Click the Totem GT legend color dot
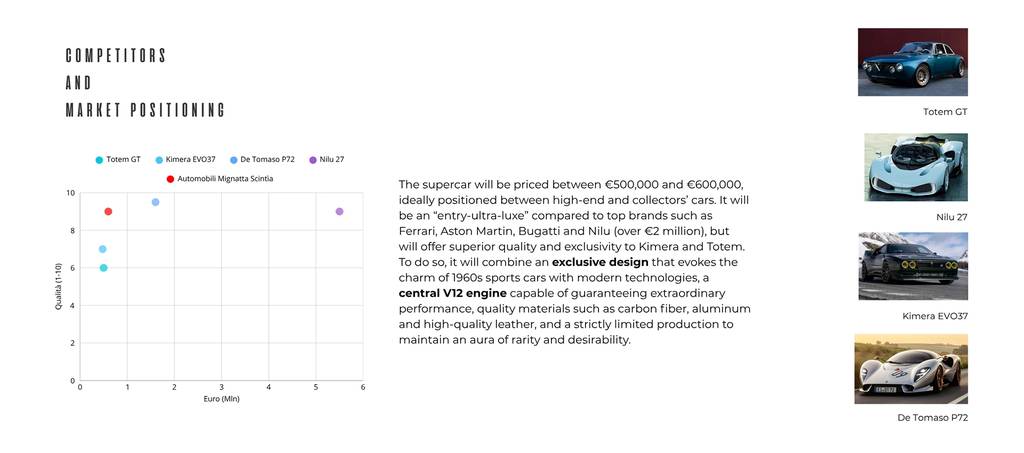Screen dimensions: 1024x453 [99, 160]
